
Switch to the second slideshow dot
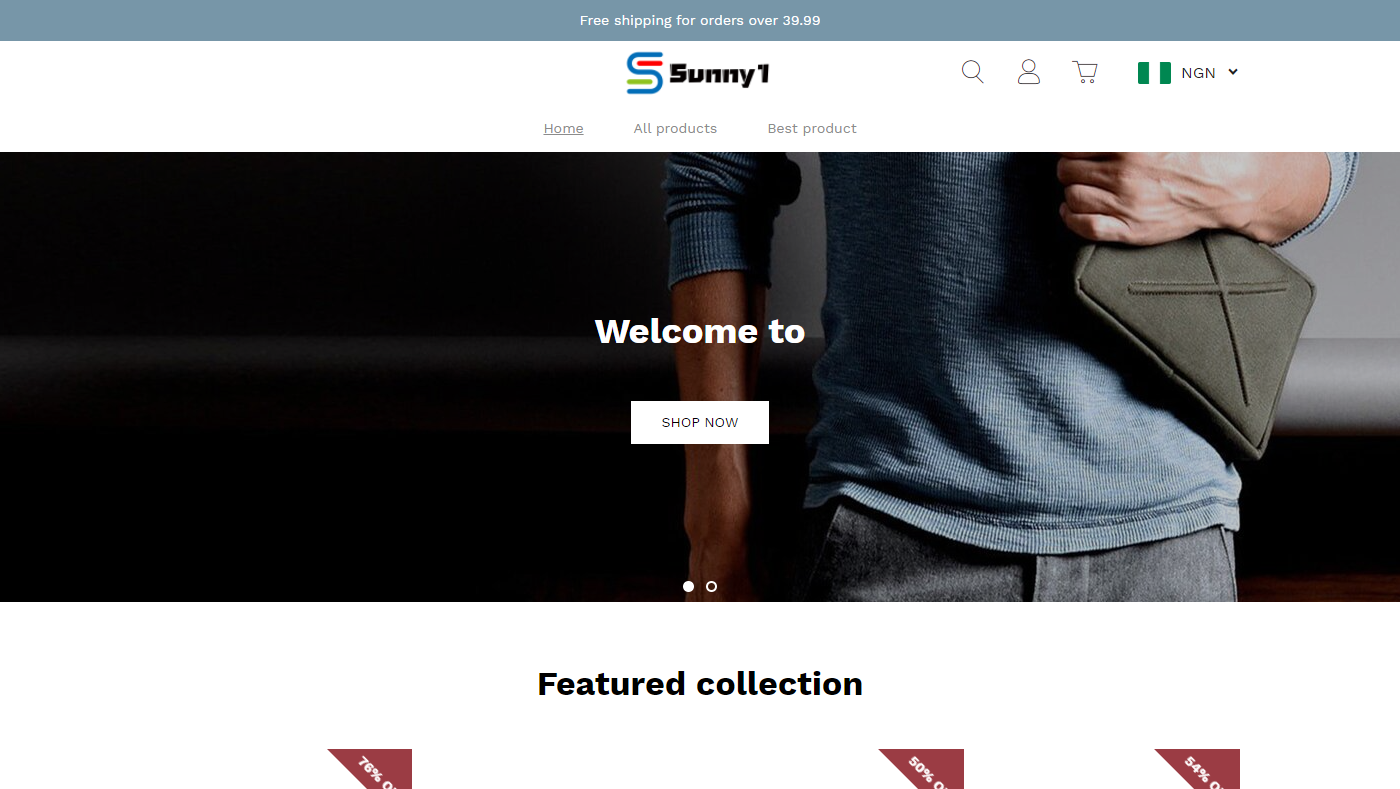click(x=711, y=587)
